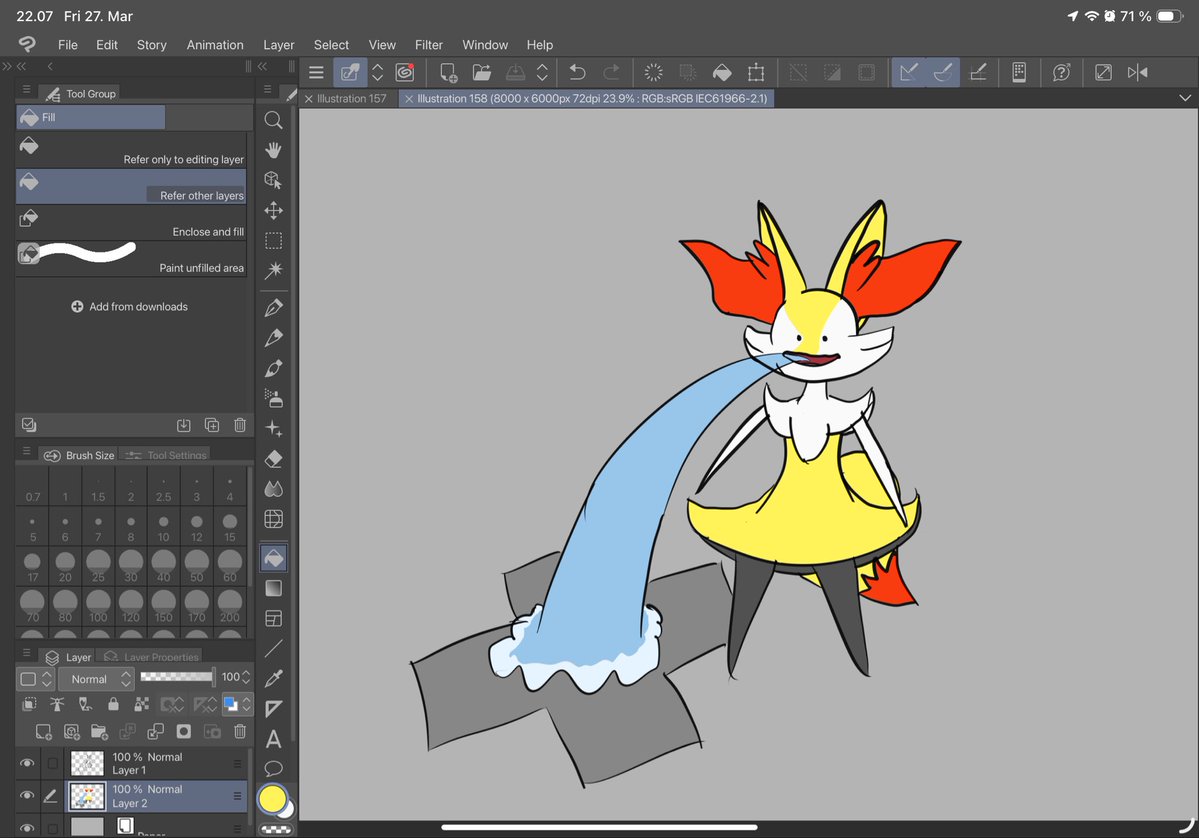
Task: Select the Zoom magnifier tool
Action: pos(273,120)
